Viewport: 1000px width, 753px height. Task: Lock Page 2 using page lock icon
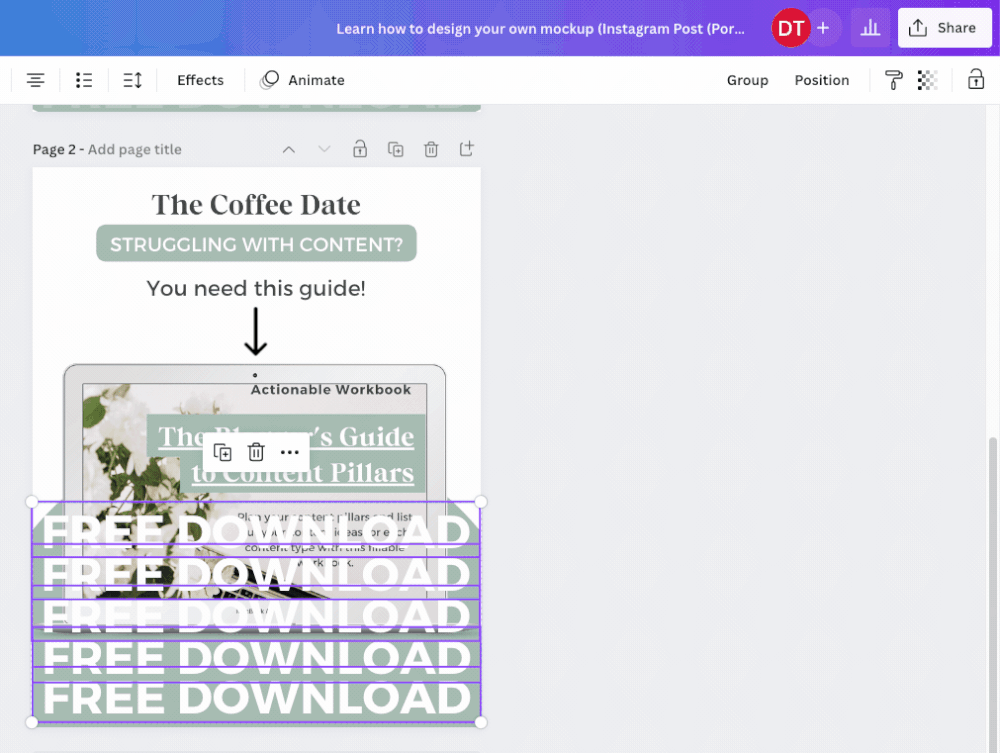coord(360,149)
